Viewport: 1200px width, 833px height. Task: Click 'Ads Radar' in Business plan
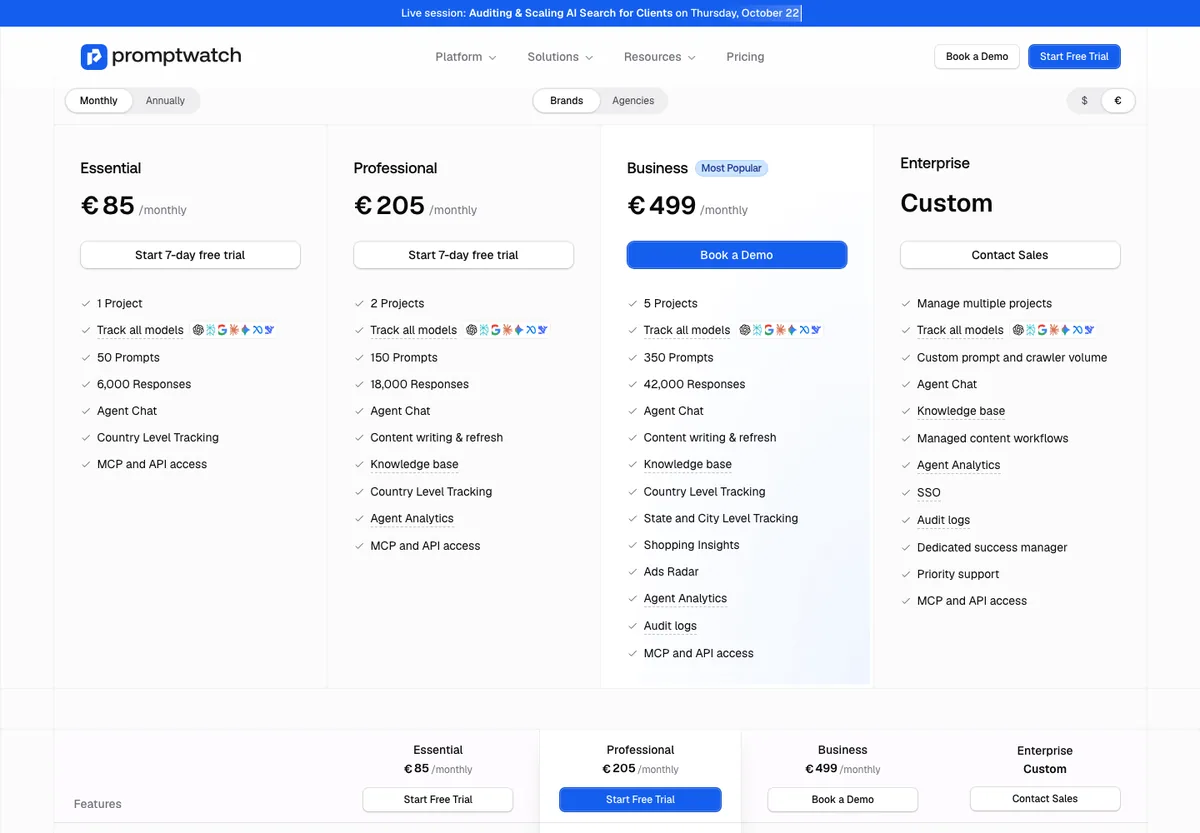click(671, 572)
